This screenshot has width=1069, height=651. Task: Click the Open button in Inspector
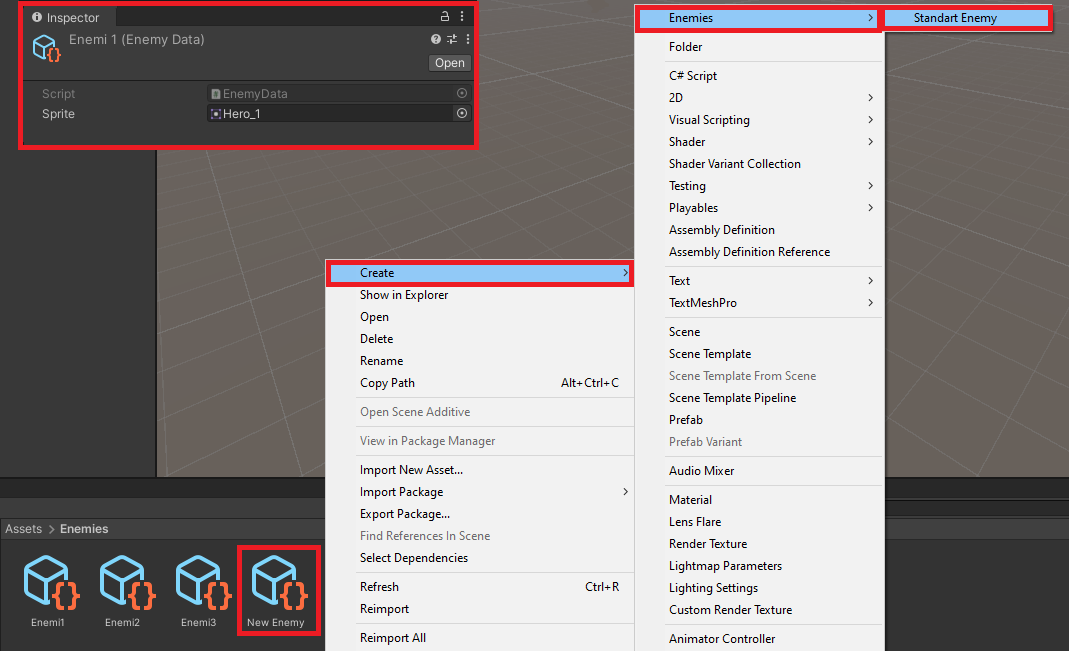[450, 63]
